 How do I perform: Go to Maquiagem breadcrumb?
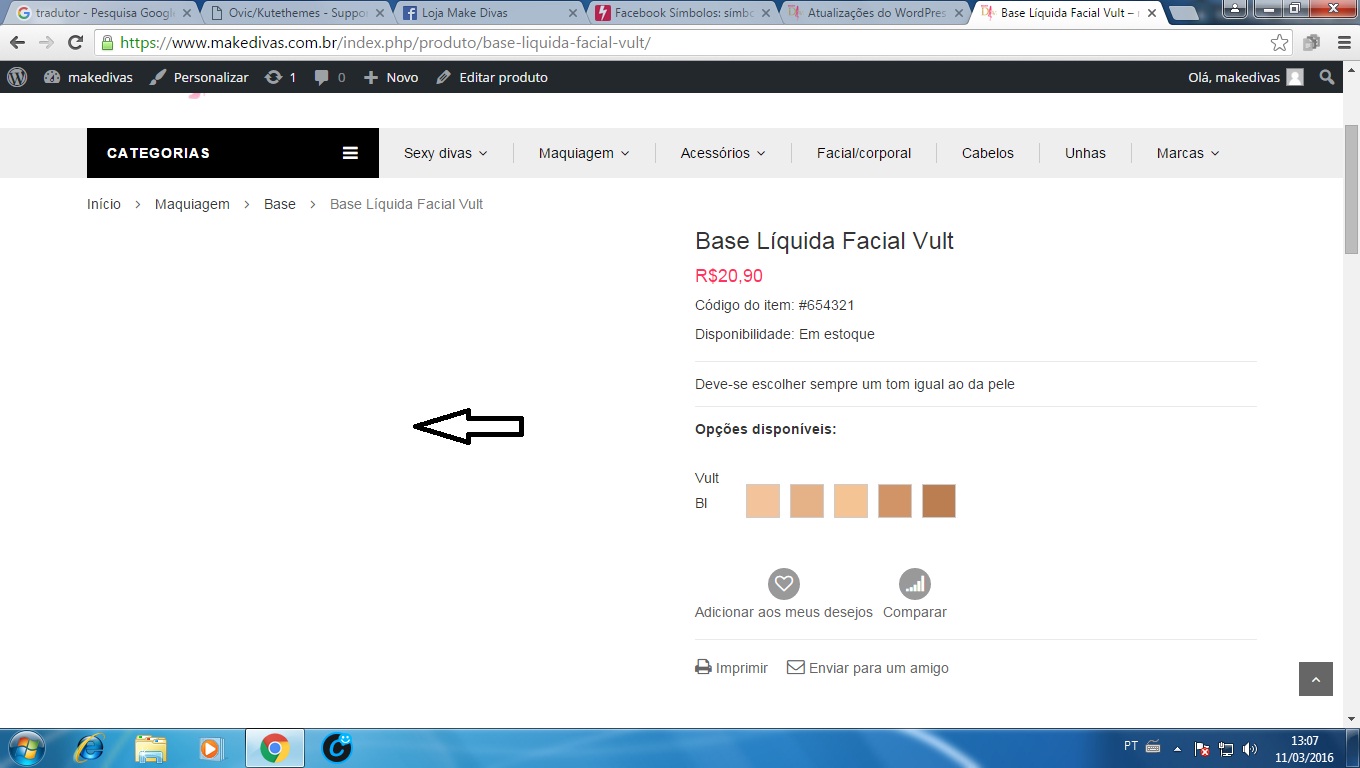click(x=192, y=204)
